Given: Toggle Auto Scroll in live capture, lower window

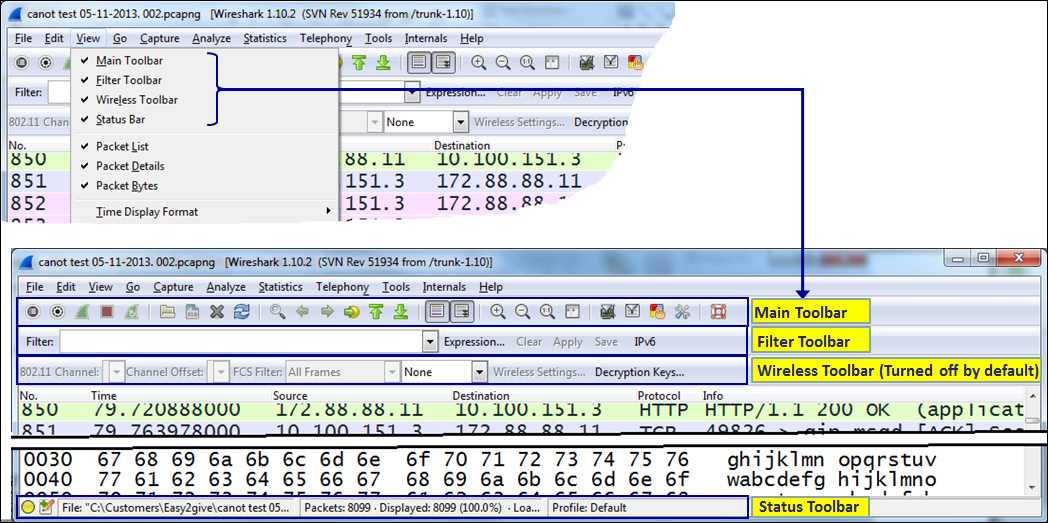Looking at the screenshot, I should click(x=462, y=311).
